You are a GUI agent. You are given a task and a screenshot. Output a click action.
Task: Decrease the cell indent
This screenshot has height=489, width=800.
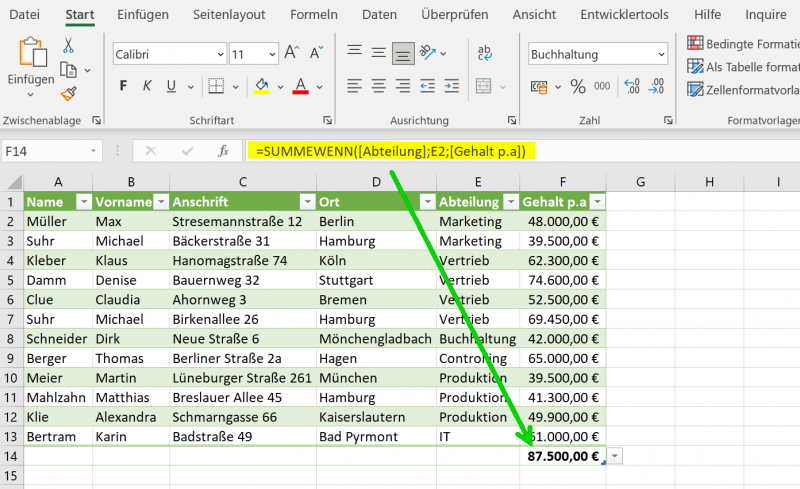428,86
